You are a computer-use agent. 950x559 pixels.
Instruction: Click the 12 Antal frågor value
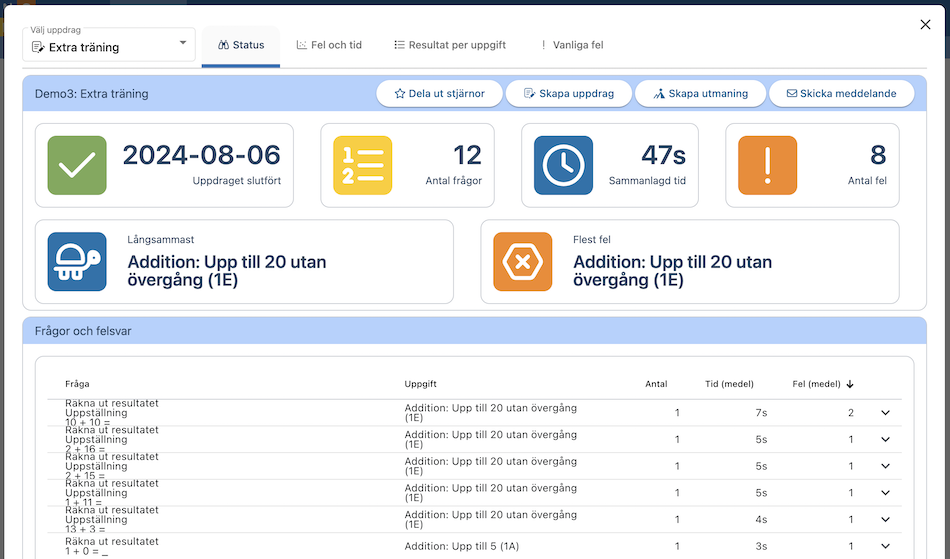468,156
